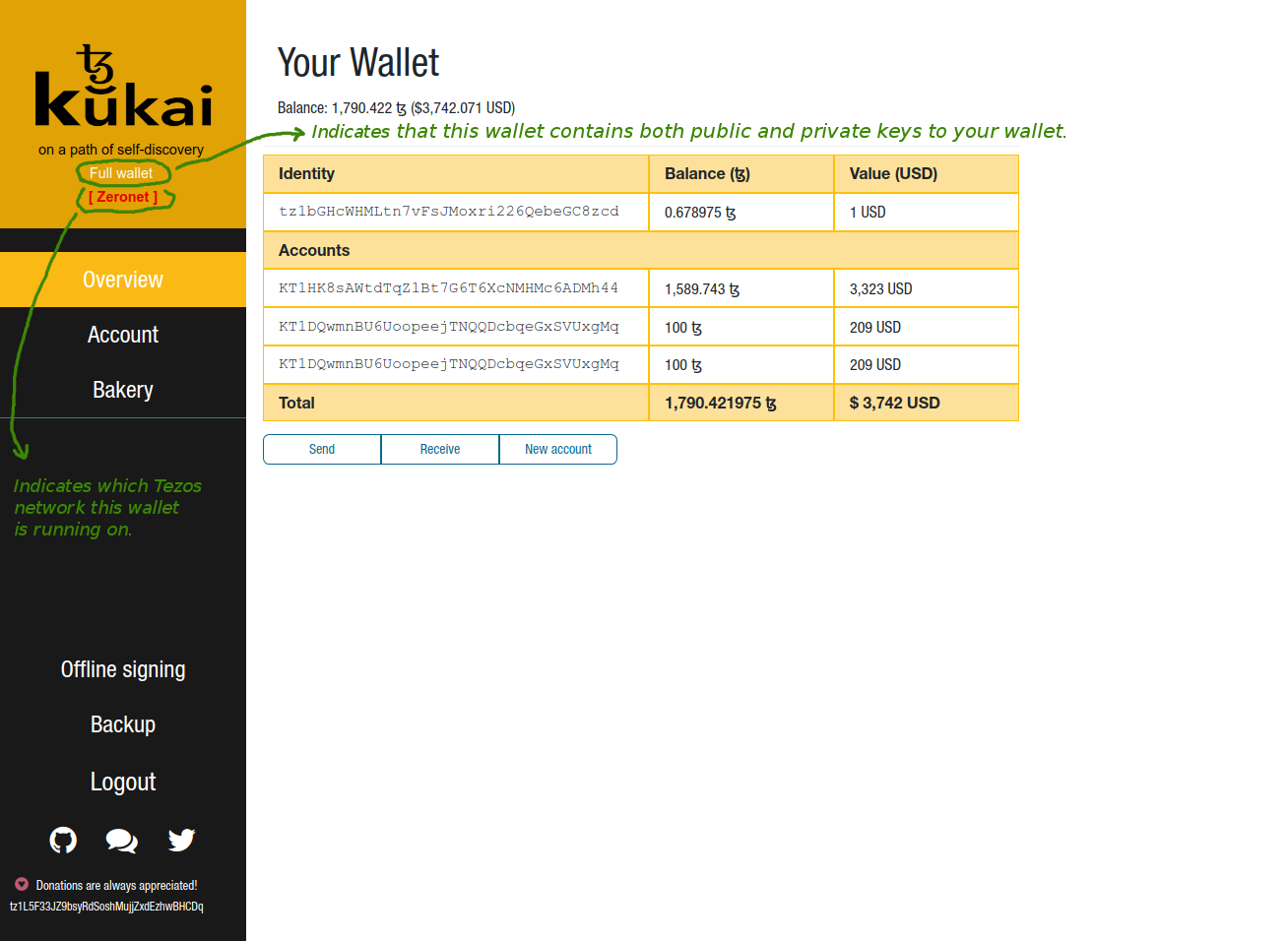Click the 1,589.743 tez balance cell

[x=701, y=289]
